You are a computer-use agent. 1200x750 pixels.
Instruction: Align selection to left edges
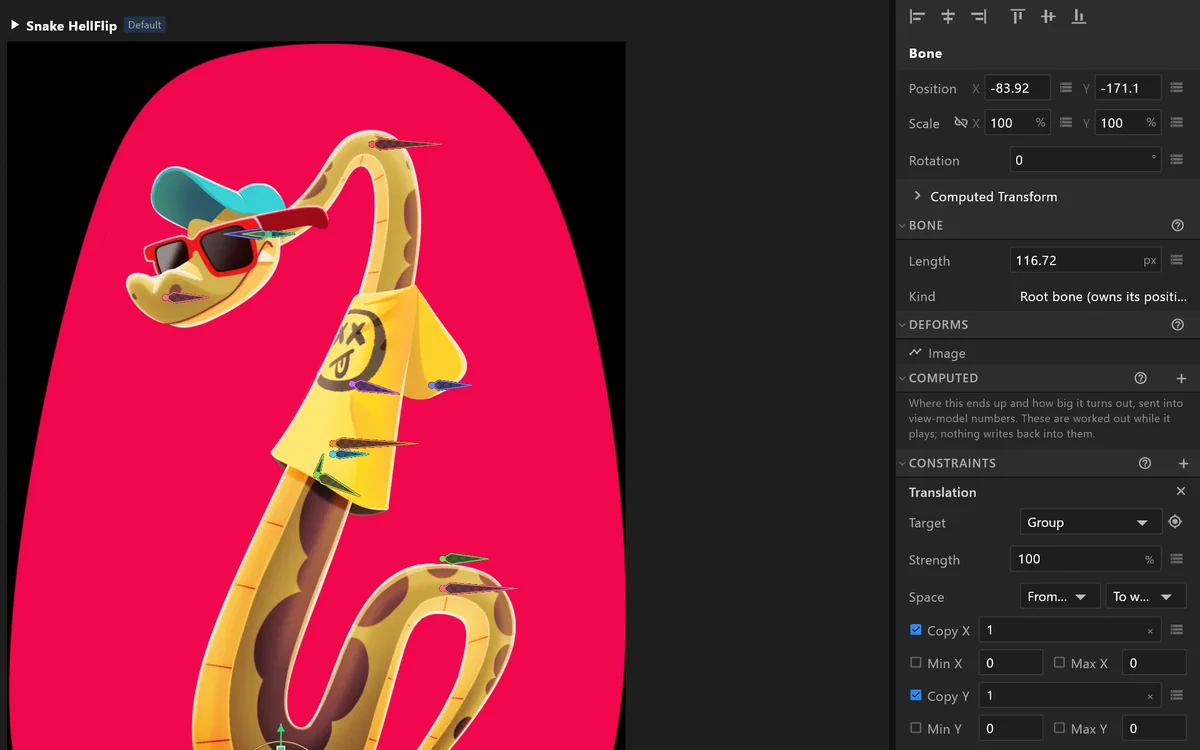click(x=917, y=16)
